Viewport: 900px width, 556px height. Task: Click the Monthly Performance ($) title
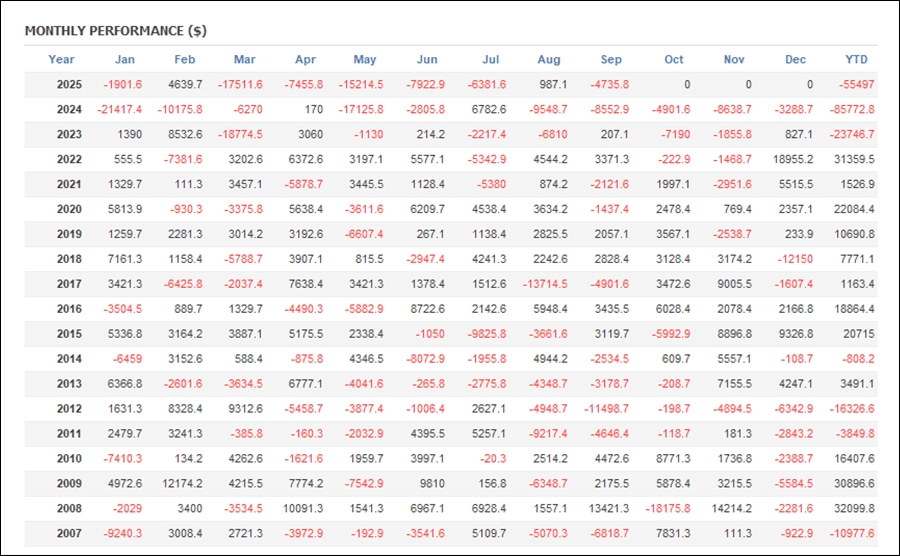(x=115, y=30)
